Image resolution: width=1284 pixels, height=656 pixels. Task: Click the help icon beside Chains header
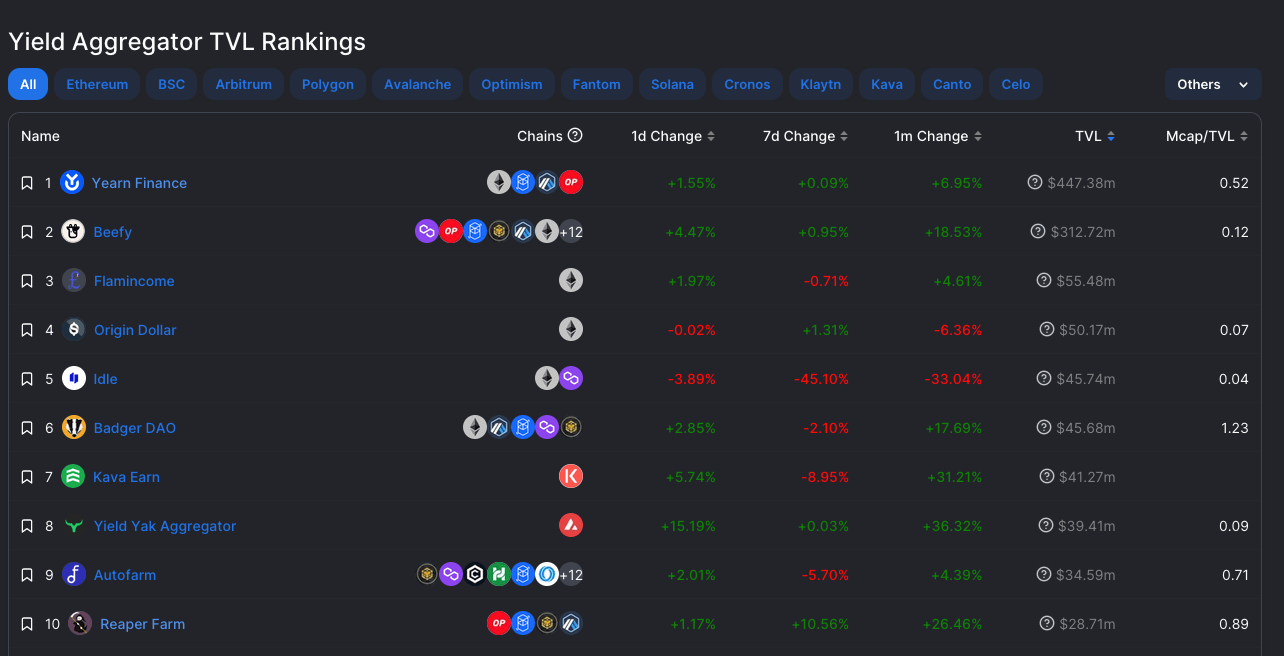(x=575, y=136)
